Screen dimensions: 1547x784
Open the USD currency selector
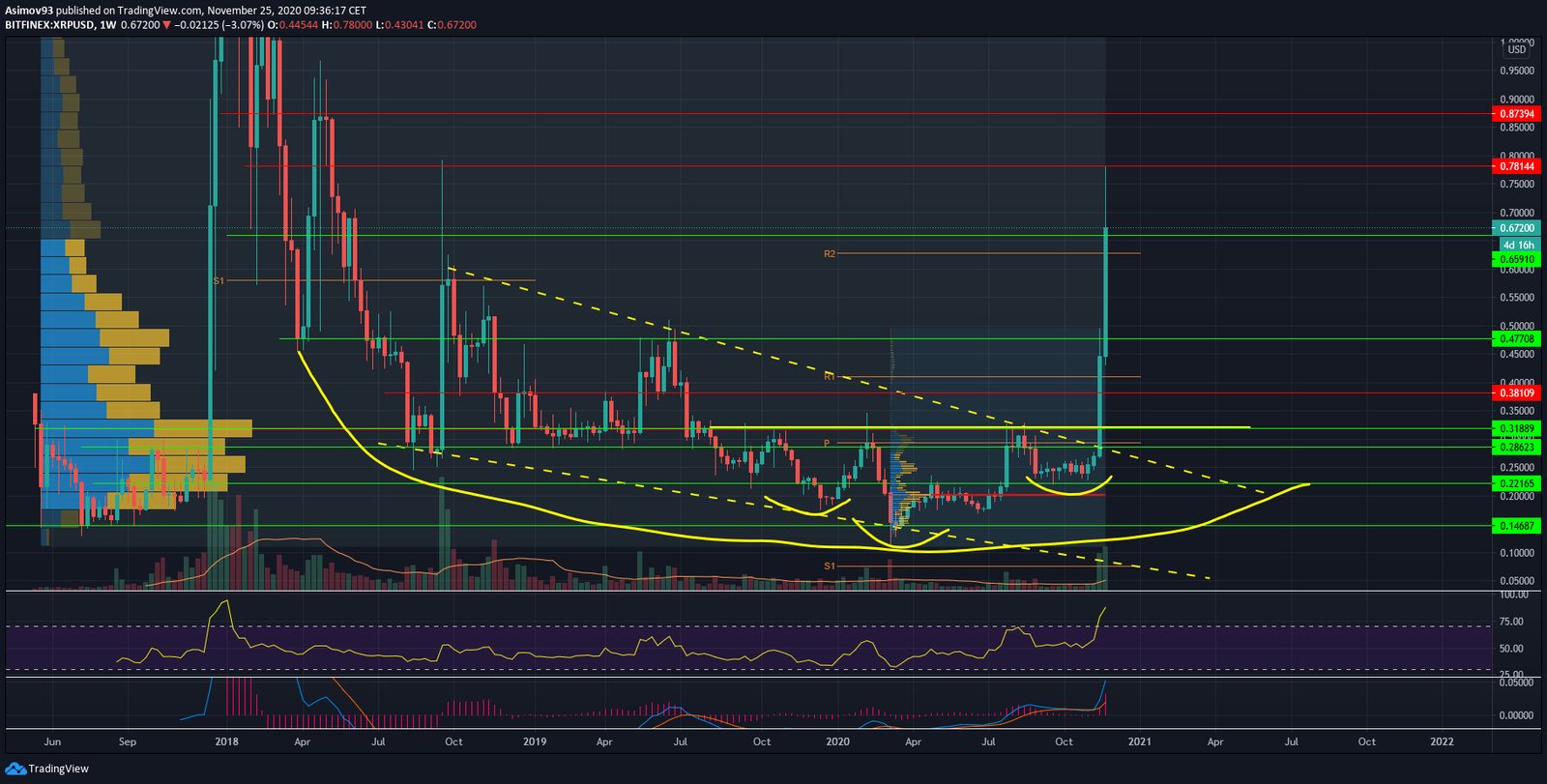[1517, 49]
